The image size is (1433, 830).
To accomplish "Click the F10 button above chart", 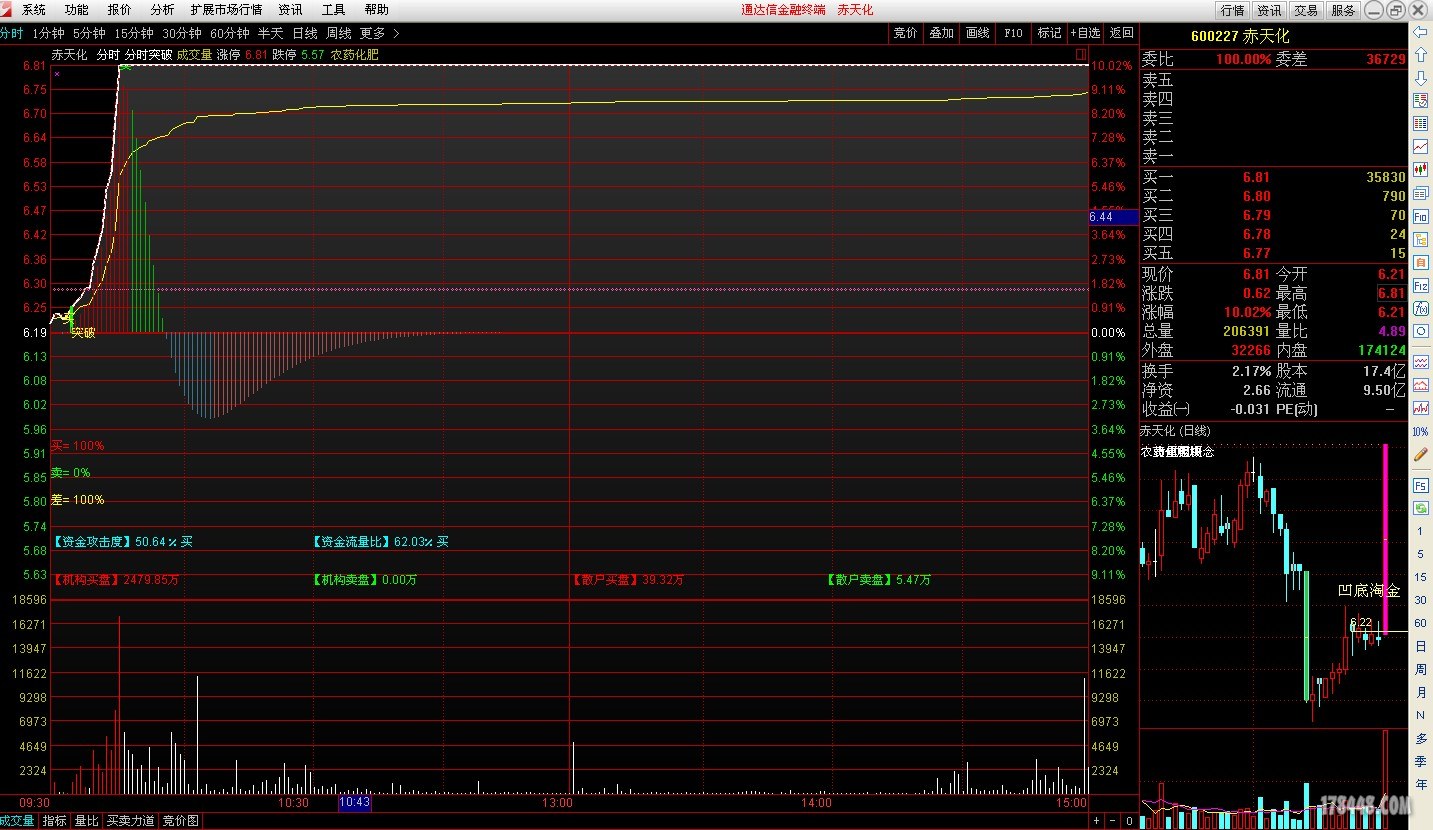I will pyautogui.click(x=1013, y=33).
